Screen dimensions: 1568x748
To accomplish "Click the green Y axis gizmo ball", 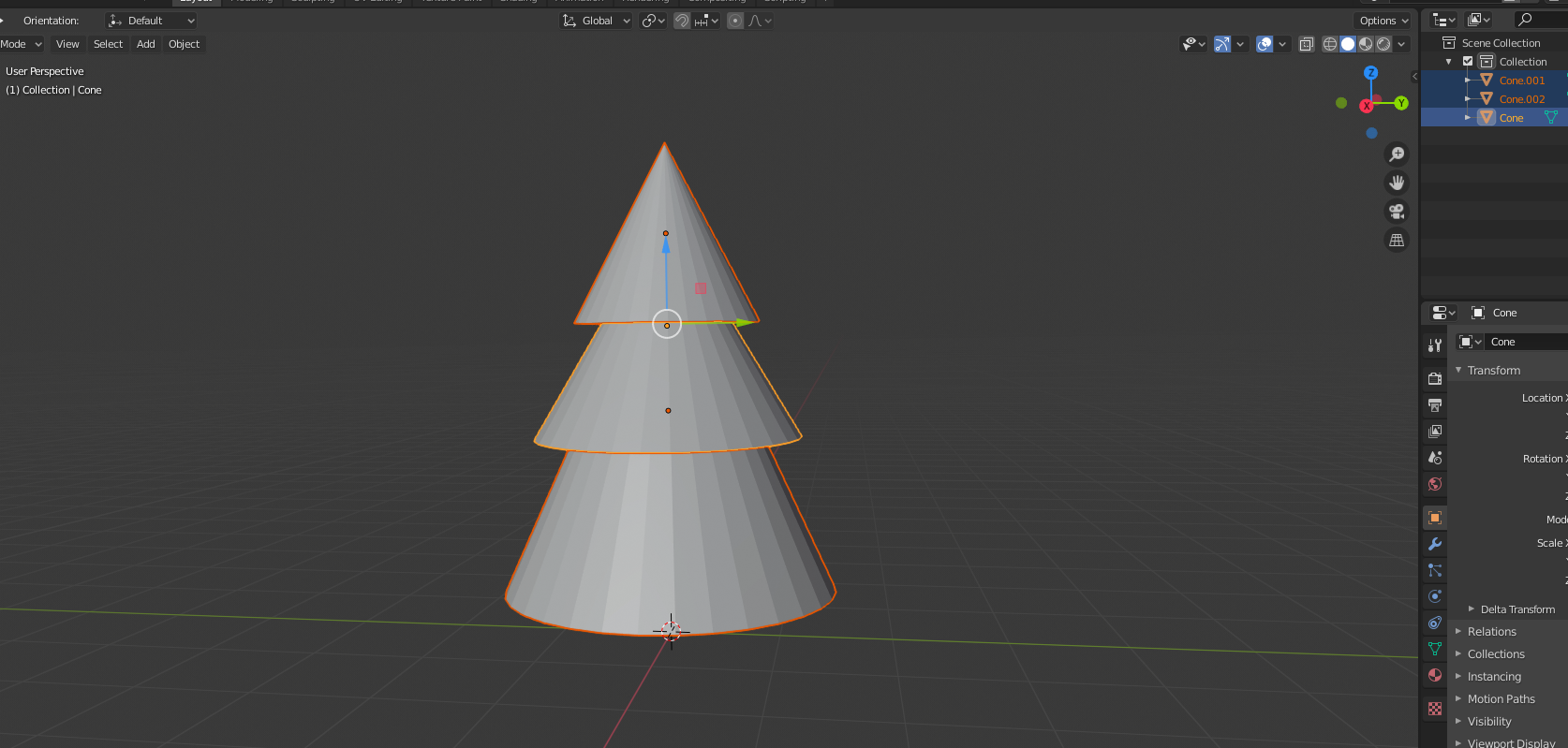I will pos(1401,103).
